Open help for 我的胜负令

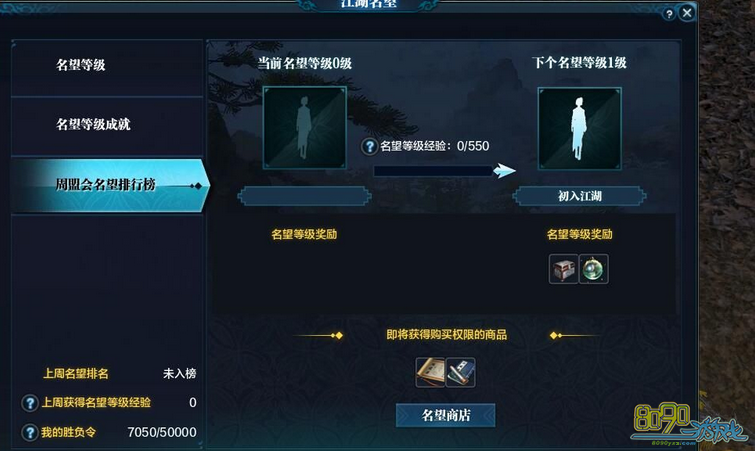(30, 432)
